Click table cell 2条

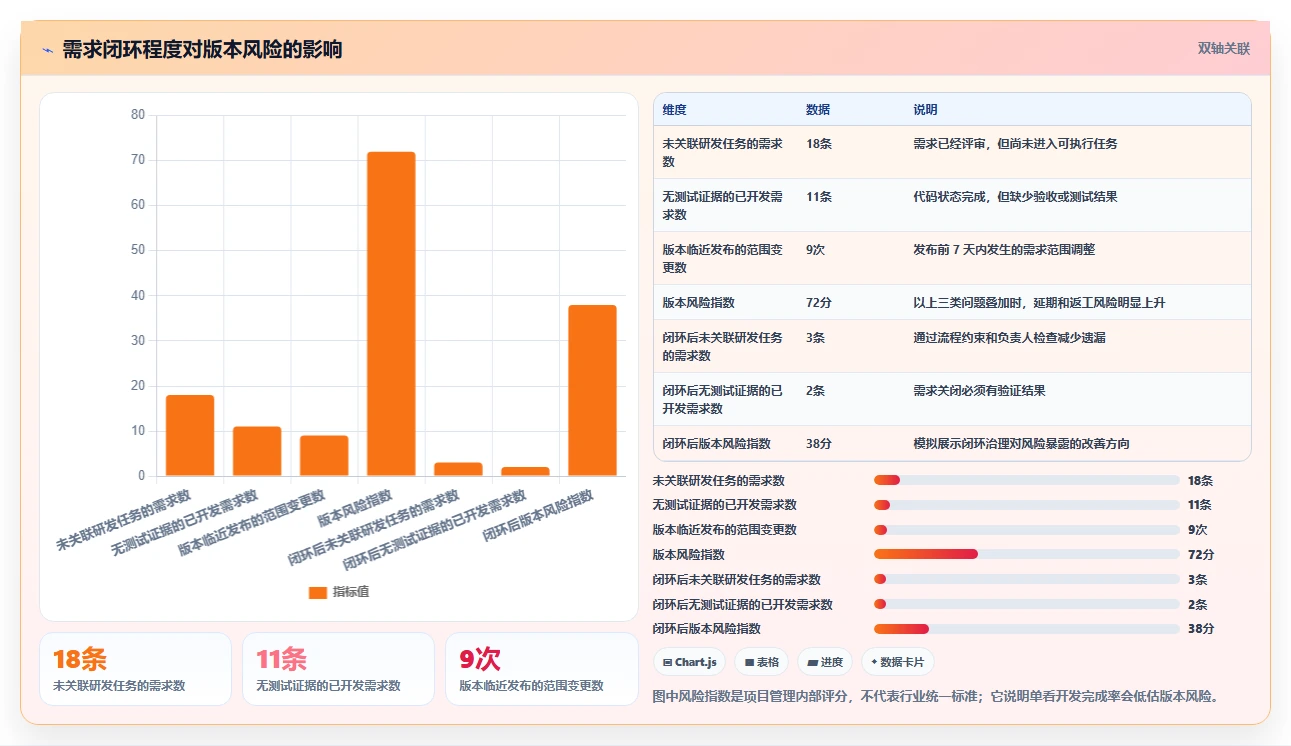click(x=815, y=391)
